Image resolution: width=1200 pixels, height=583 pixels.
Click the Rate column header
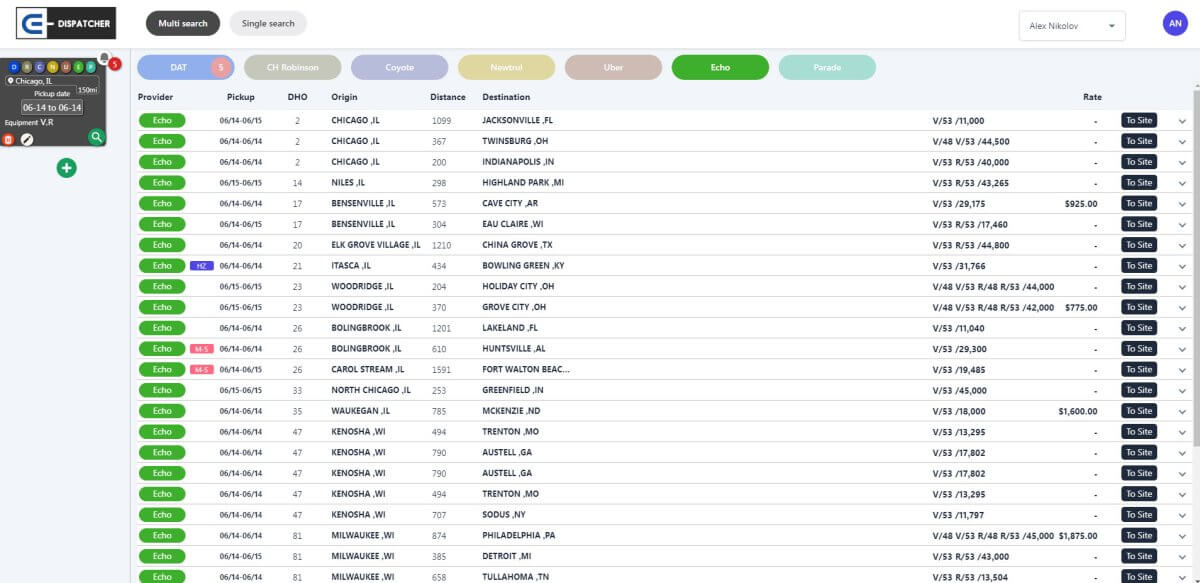tap(1092, 97)
